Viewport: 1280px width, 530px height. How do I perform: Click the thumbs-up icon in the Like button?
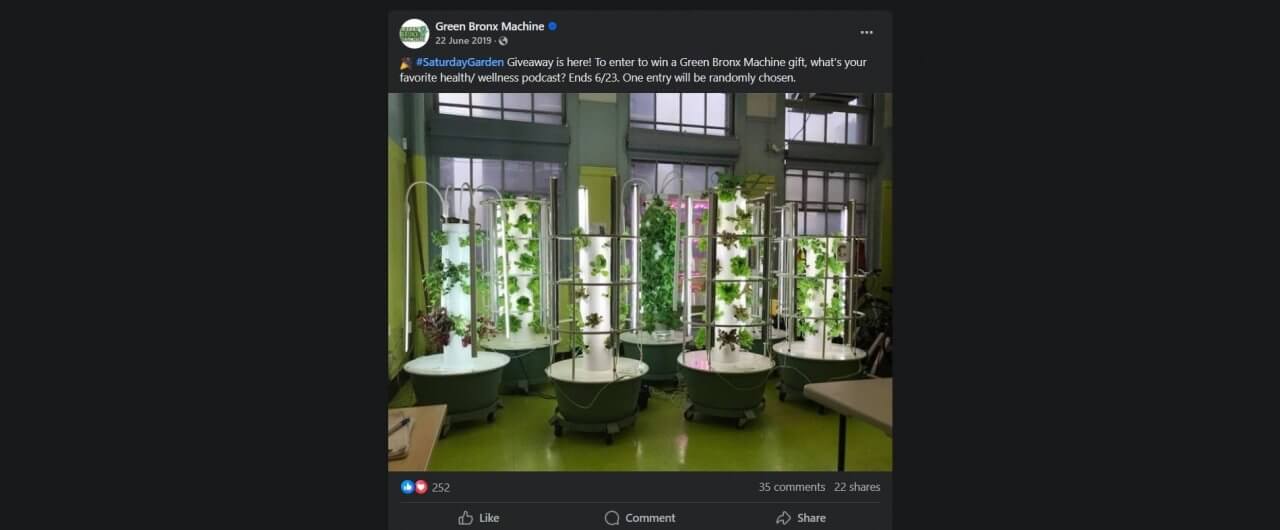[466, 518]
